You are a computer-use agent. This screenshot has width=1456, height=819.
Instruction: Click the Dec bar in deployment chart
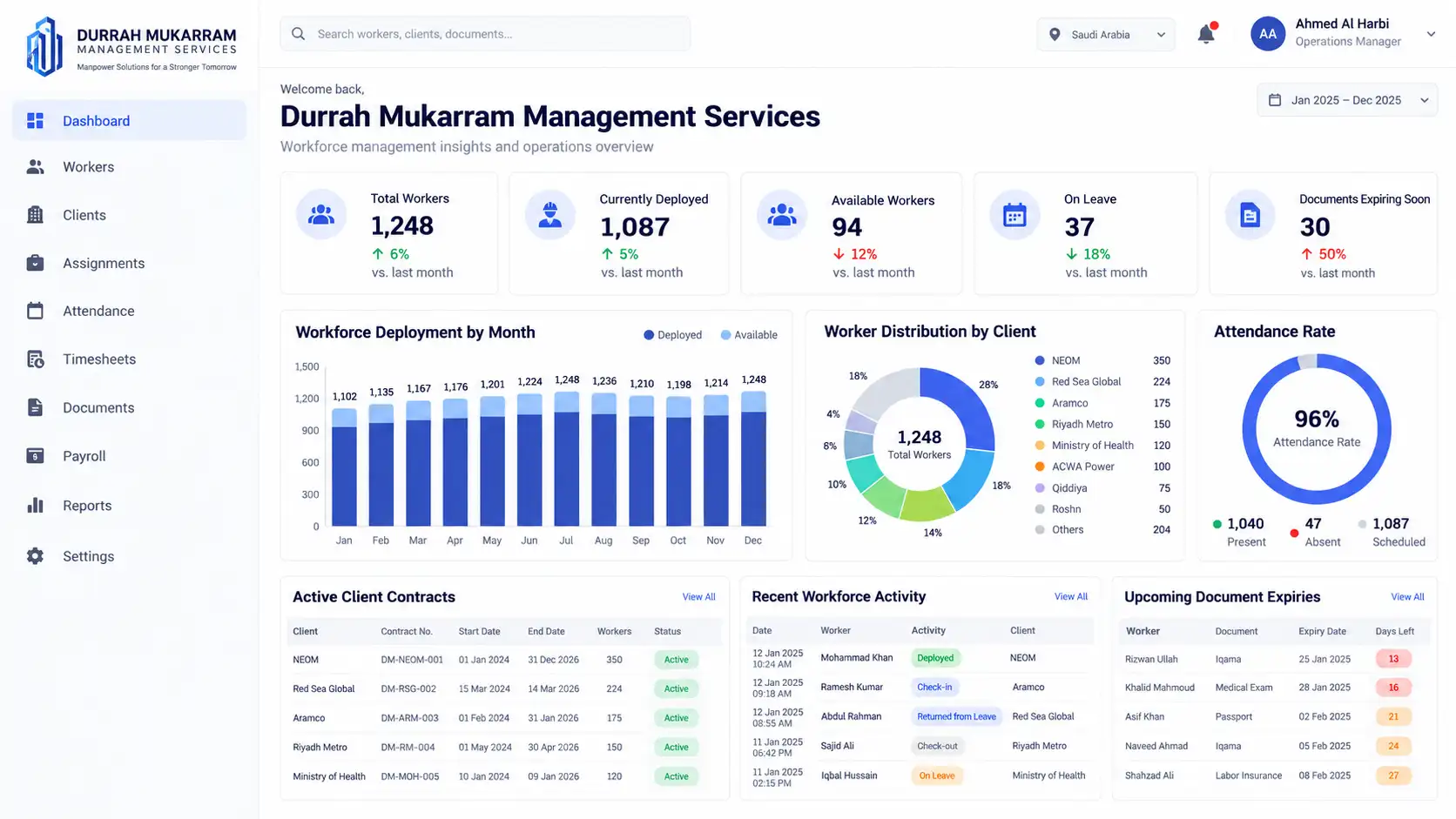753,459
